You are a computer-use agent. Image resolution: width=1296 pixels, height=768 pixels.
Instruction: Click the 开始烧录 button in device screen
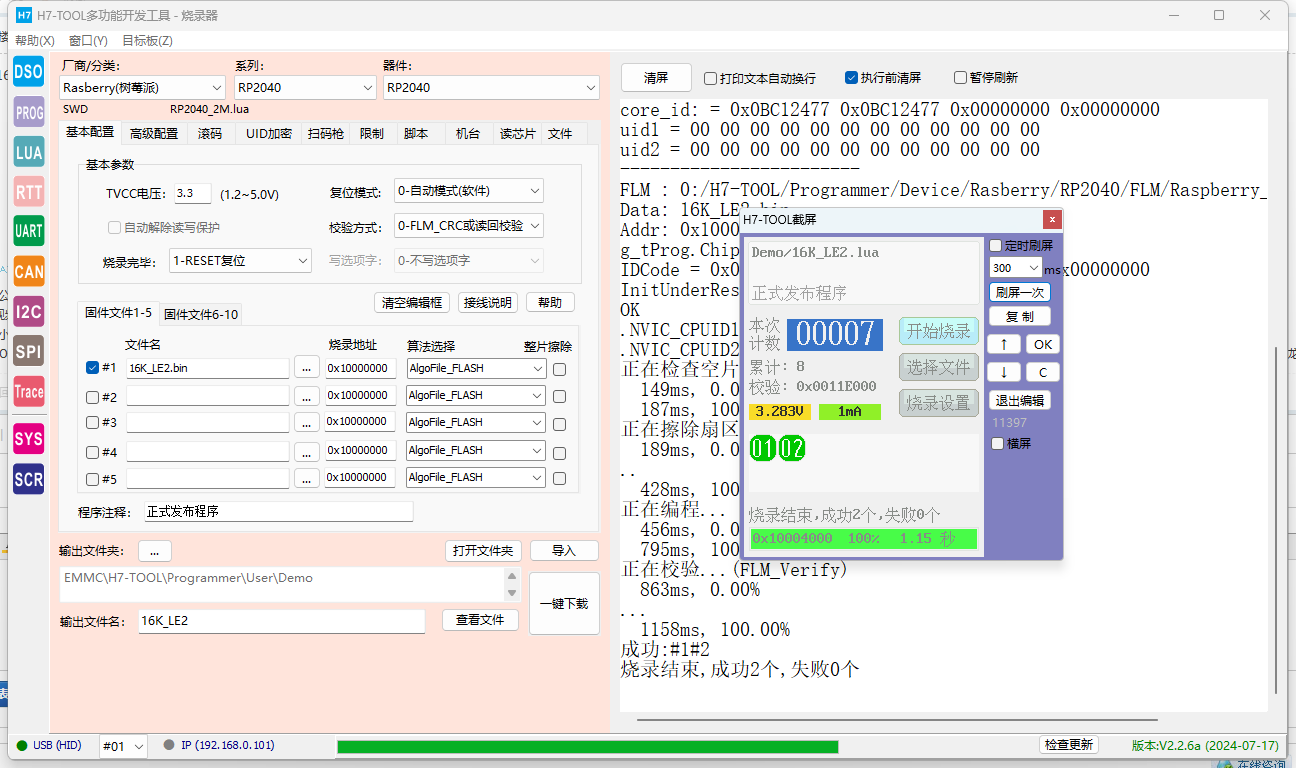click(939, 331)
